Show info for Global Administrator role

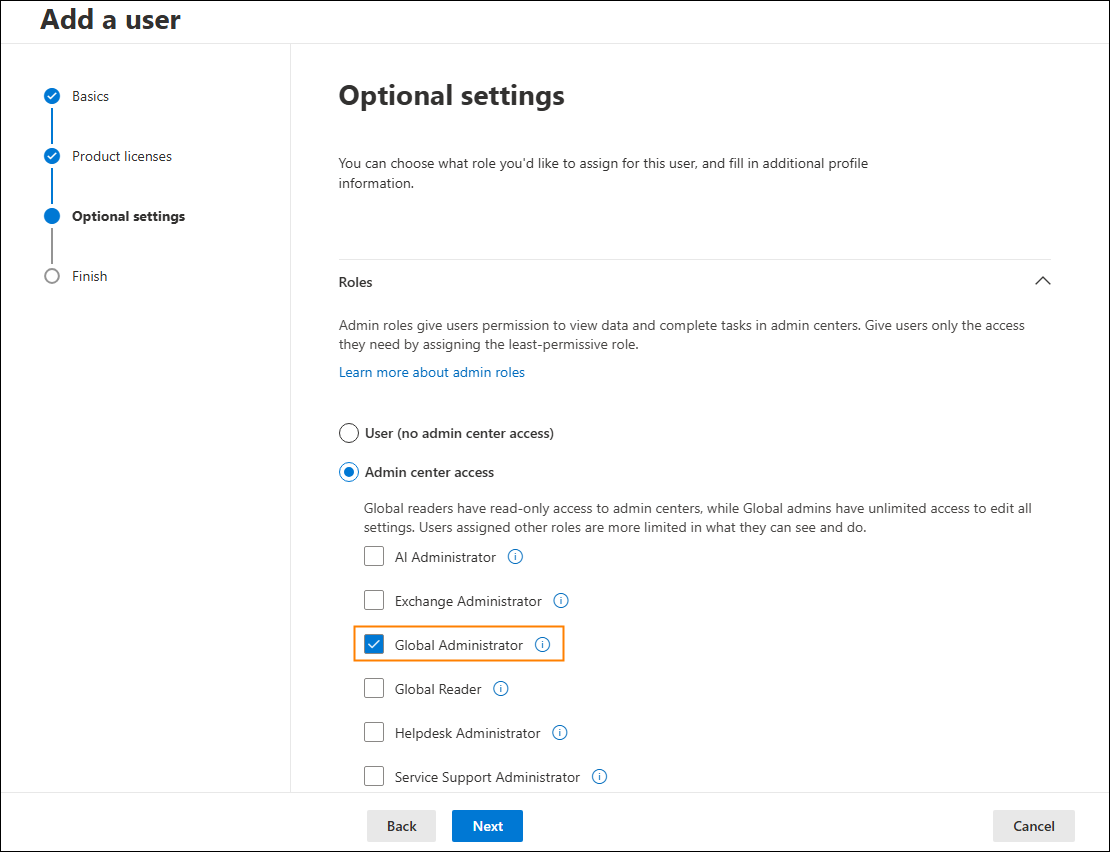click(542, 645)
